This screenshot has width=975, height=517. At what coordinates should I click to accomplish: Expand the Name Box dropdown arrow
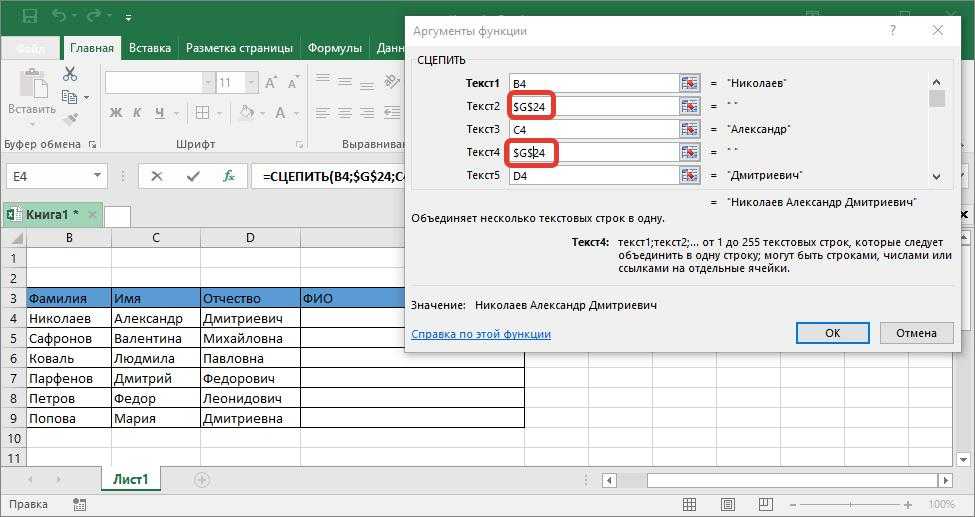[97, 176]
